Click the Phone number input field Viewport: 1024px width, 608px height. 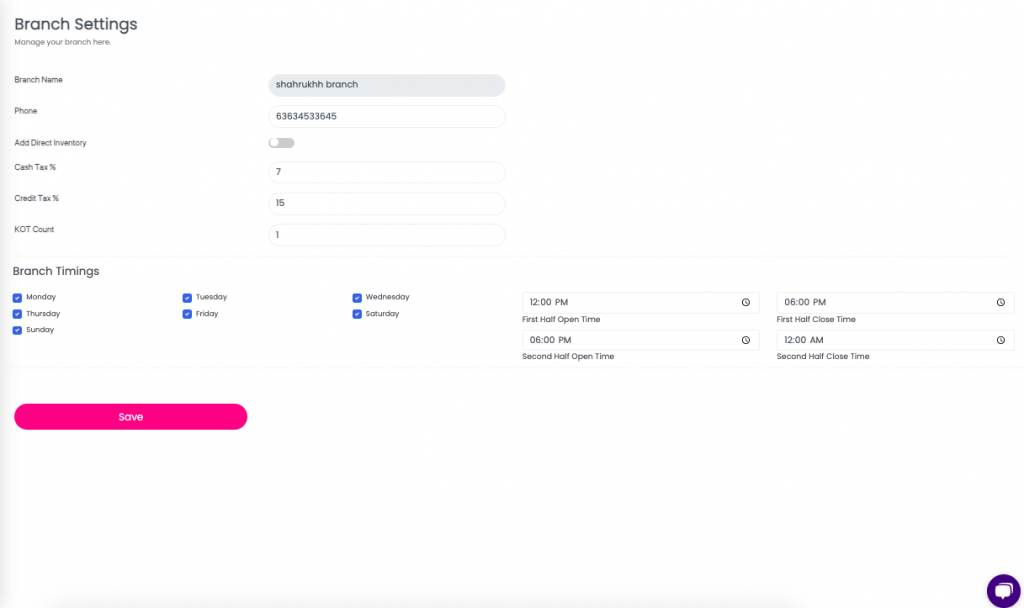click(x=386, y=116)
